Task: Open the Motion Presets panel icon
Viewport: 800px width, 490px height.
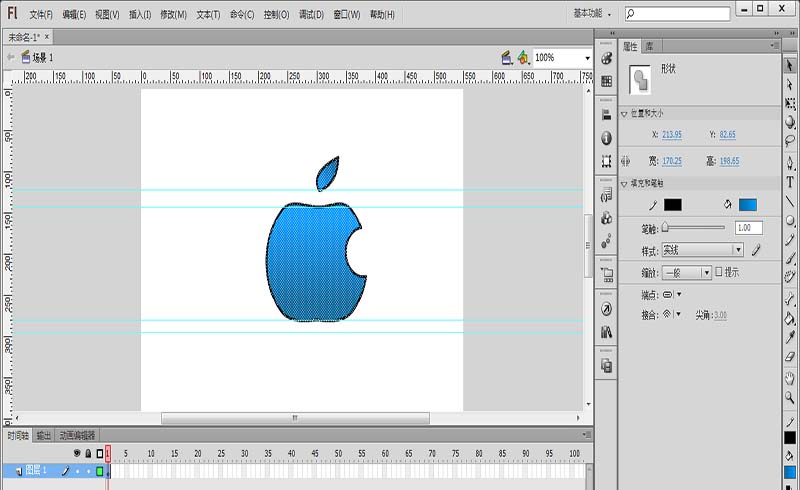Action: (x=606, y=241)
